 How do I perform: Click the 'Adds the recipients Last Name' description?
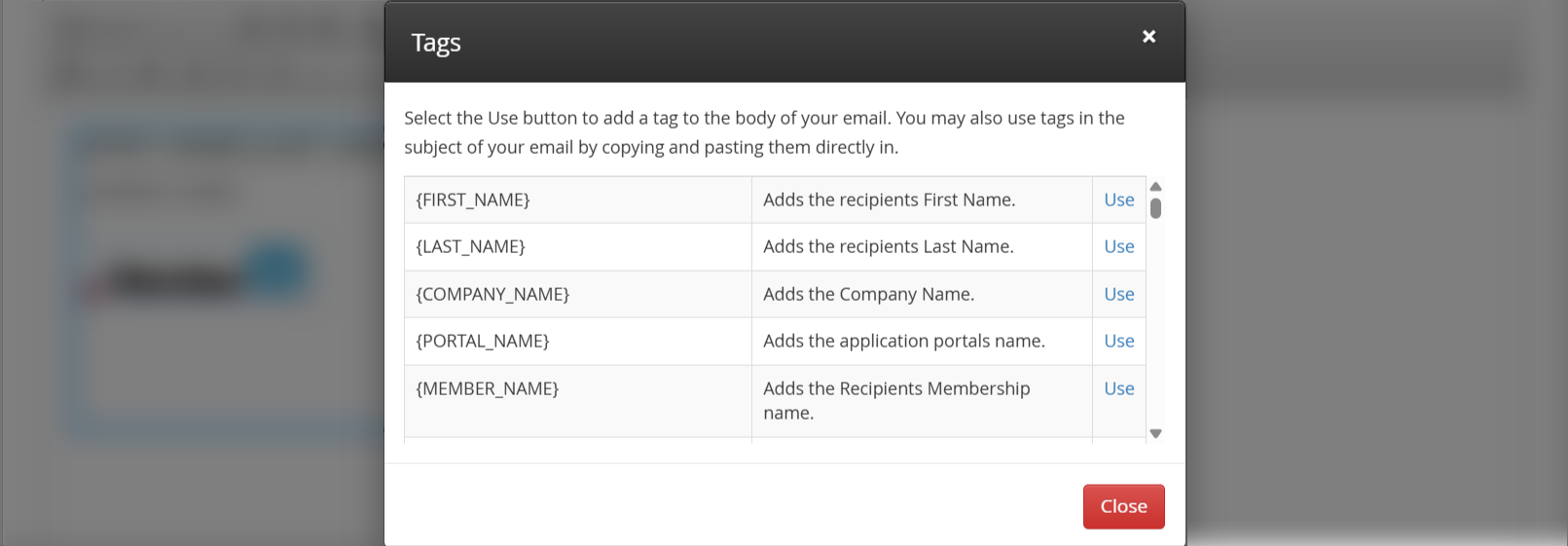(x=888, y=247)
